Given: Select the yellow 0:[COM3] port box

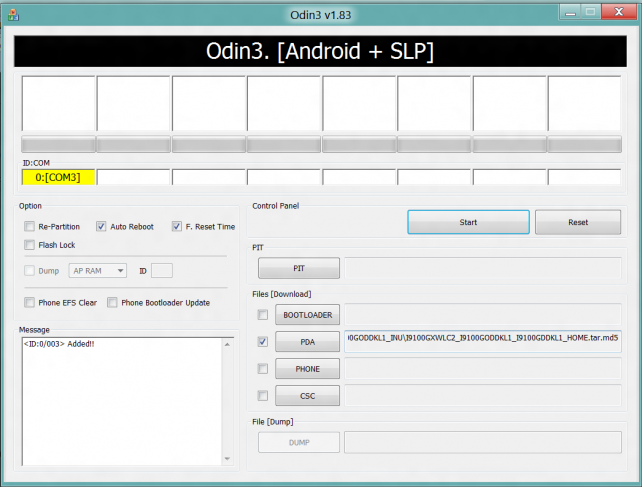Looking at the screenshot, I should [58, 177].
